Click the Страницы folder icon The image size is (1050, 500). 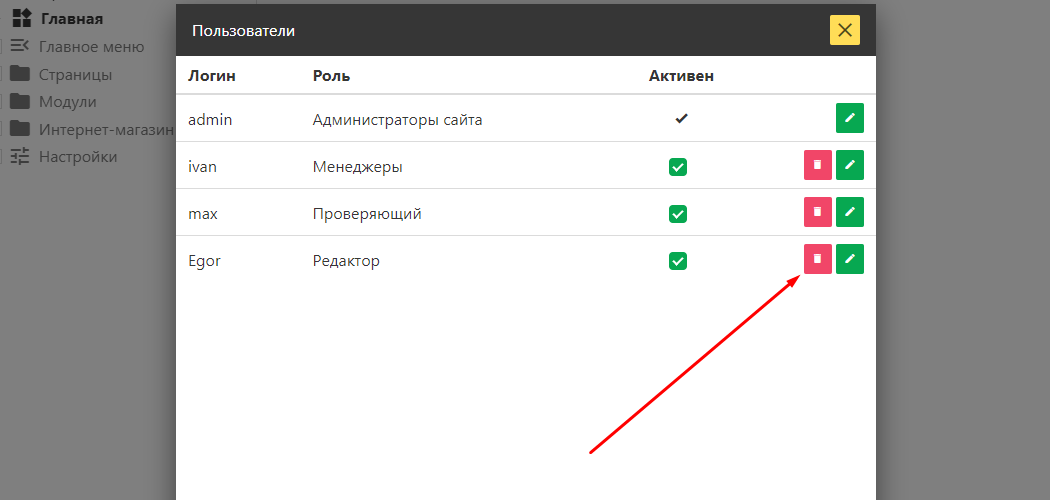point(21,73)
